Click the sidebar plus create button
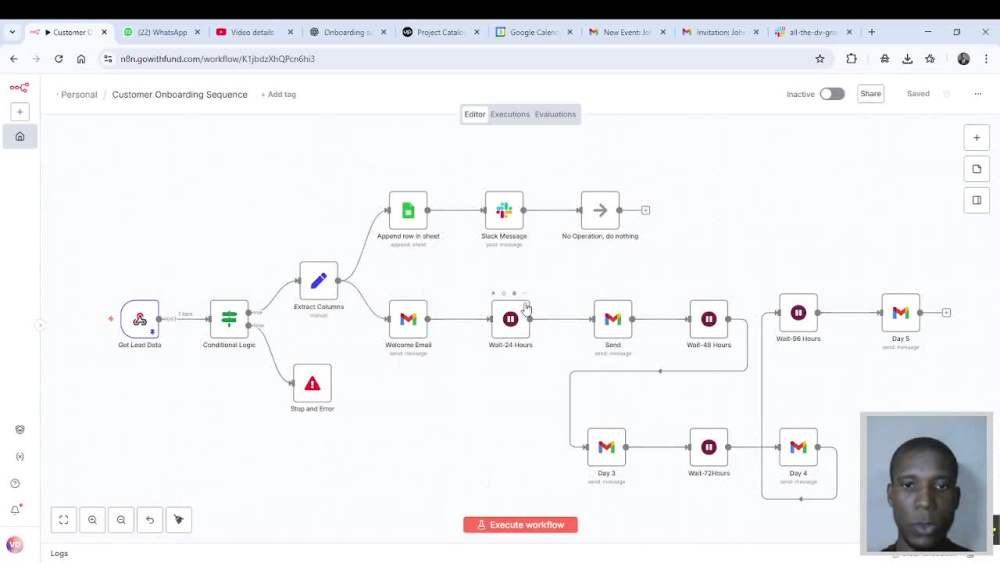The image size is (1000, 563). [x=20, y=112]
